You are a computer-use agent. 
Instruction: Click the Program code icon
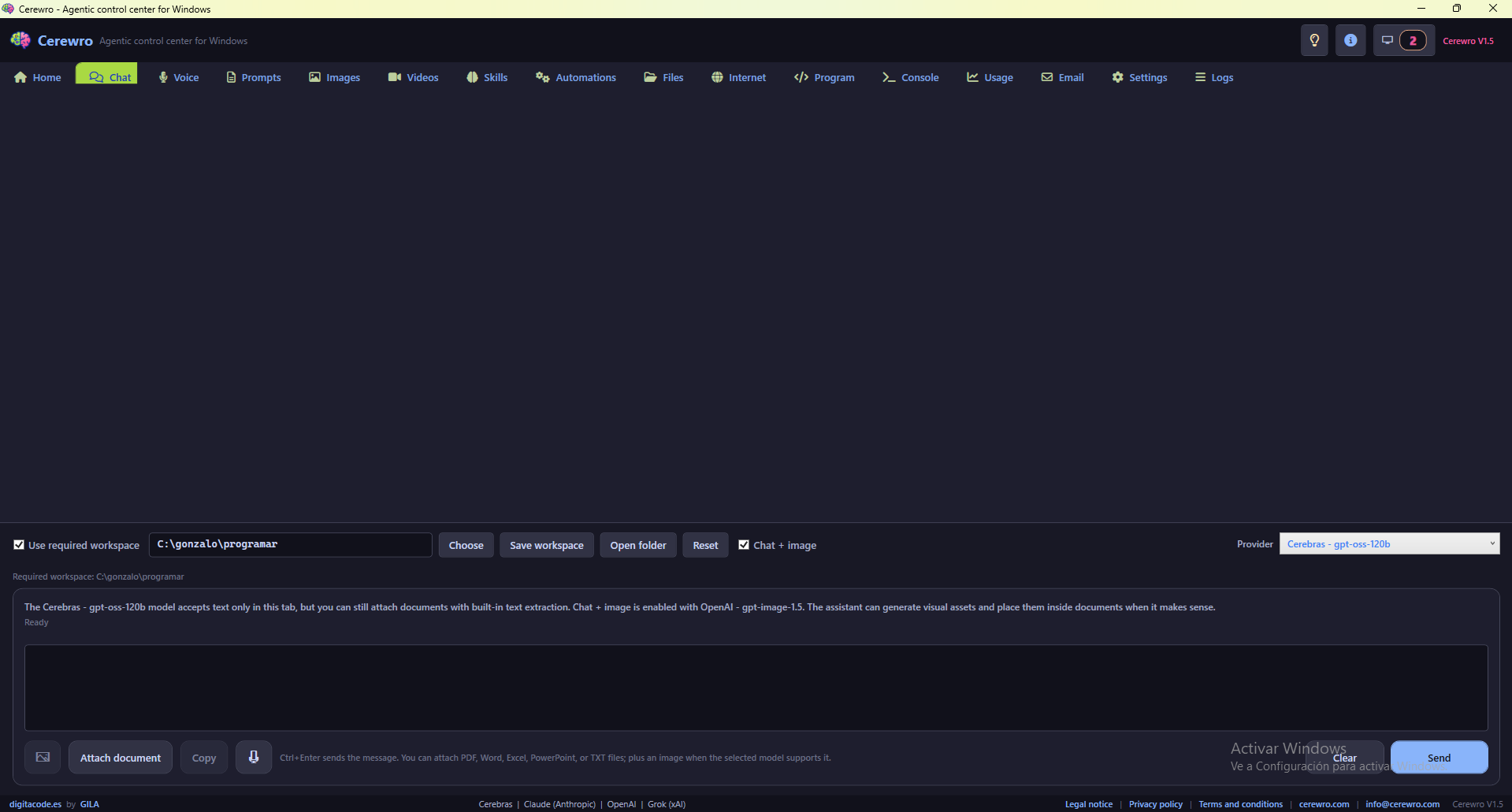click(802, 77)
